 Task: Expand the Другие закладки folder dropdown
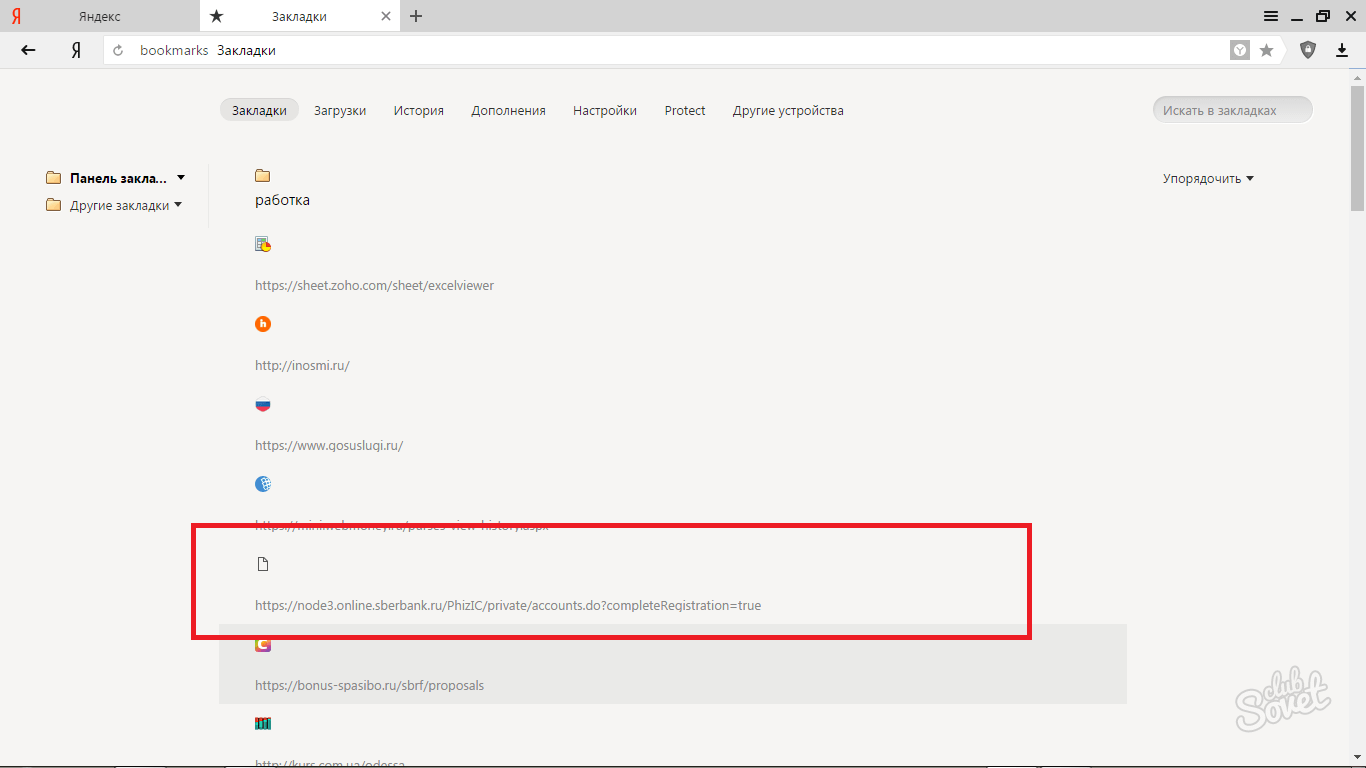[x=178, y=205]
